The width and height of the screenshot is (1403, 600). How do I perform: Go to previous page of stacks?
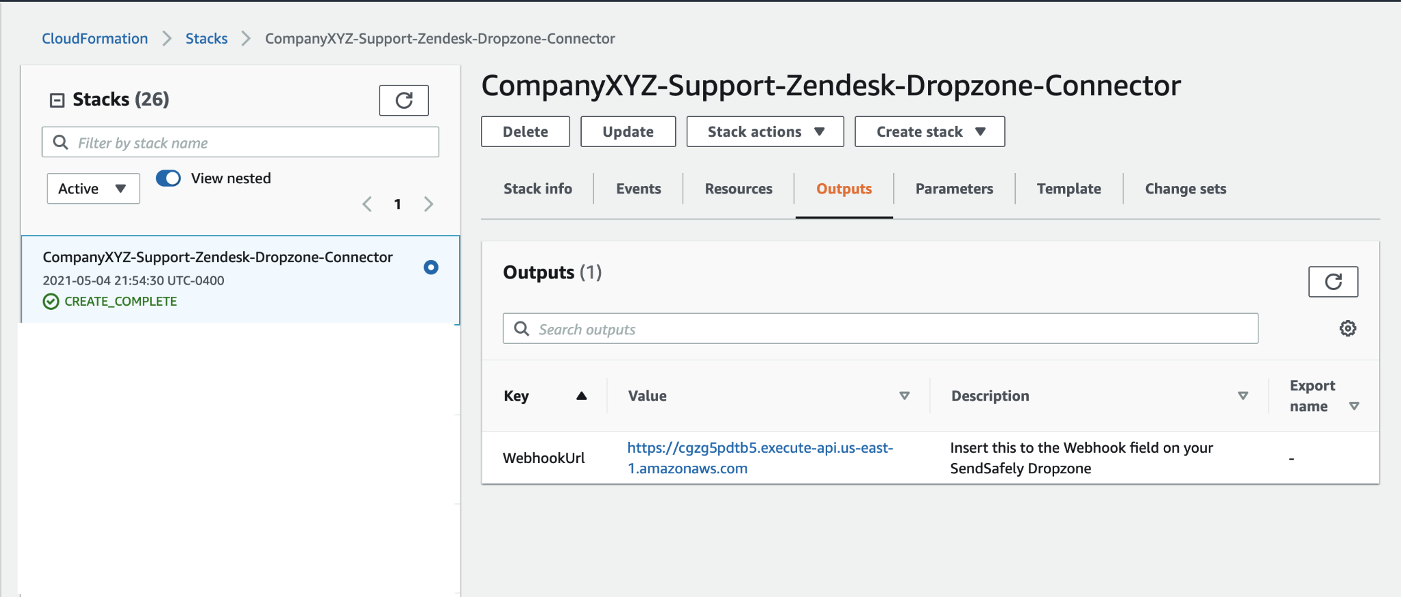click(x=367, y=204)
